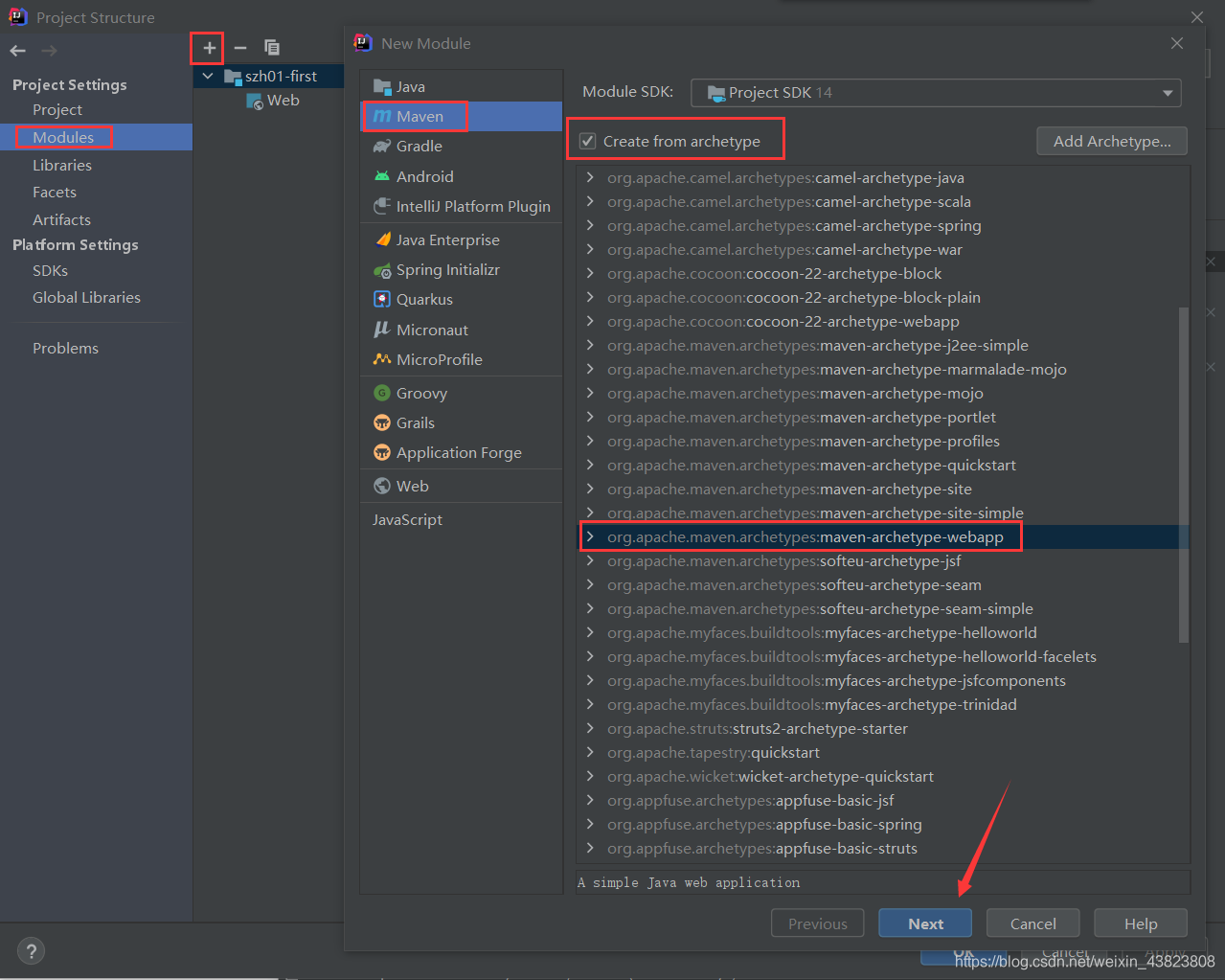The width and height of the screenshot is (1225, 980).
Task: Select the Micronaut icon
Action: pyautogui.click(x=382, y=330)
